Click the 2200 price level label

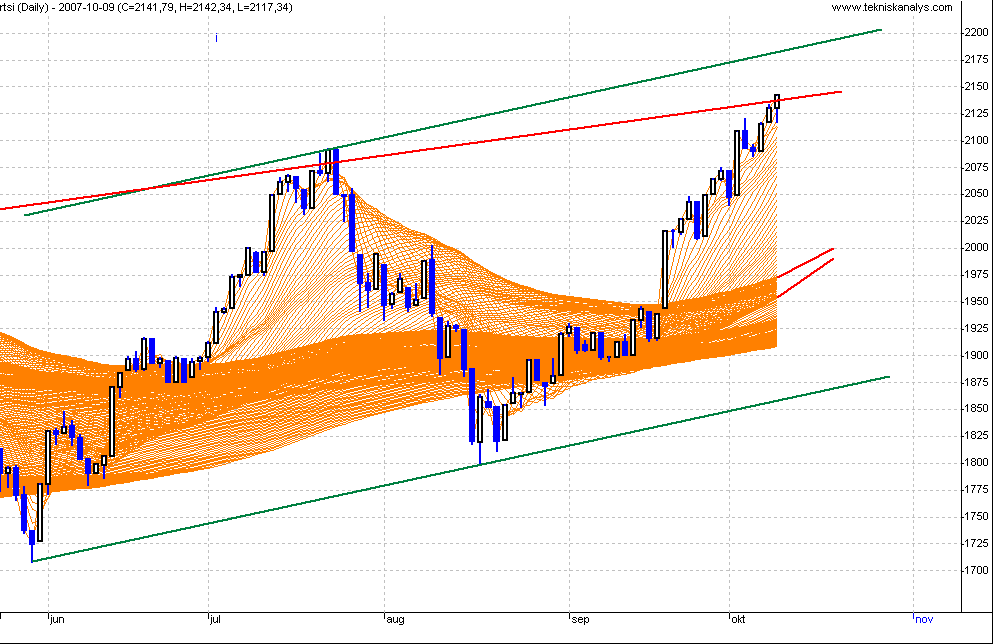click(975, 33)
